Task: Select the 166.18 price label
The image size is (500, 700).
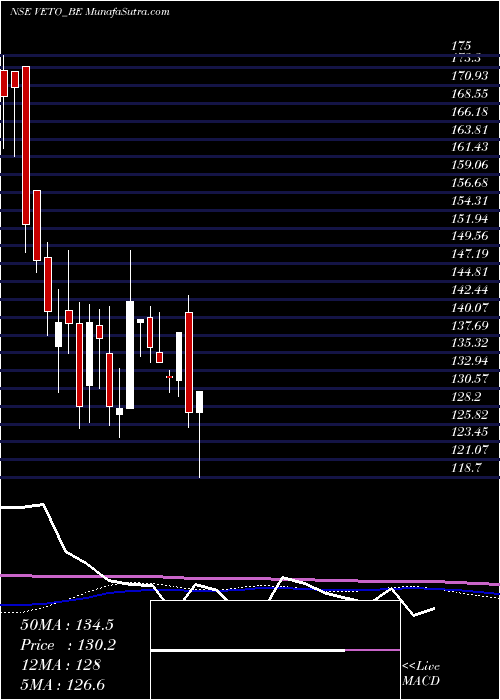Action: tap(470, 111)
